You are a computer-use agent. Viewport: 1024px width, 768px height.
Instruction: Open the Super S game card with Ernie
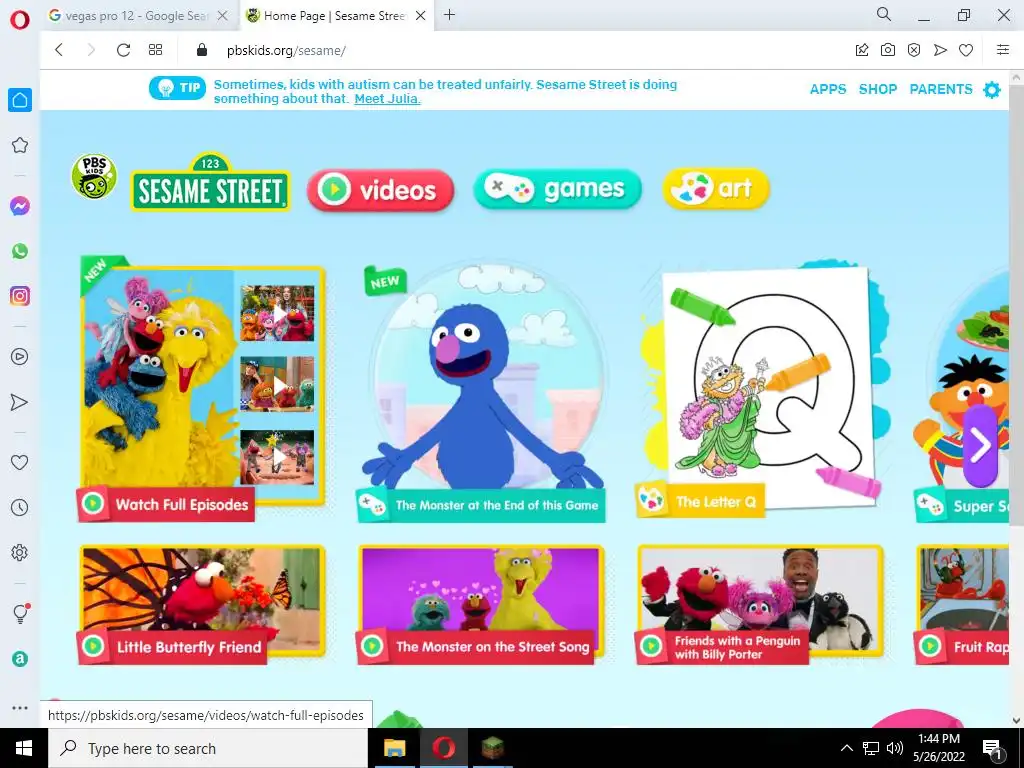(962, 395)
